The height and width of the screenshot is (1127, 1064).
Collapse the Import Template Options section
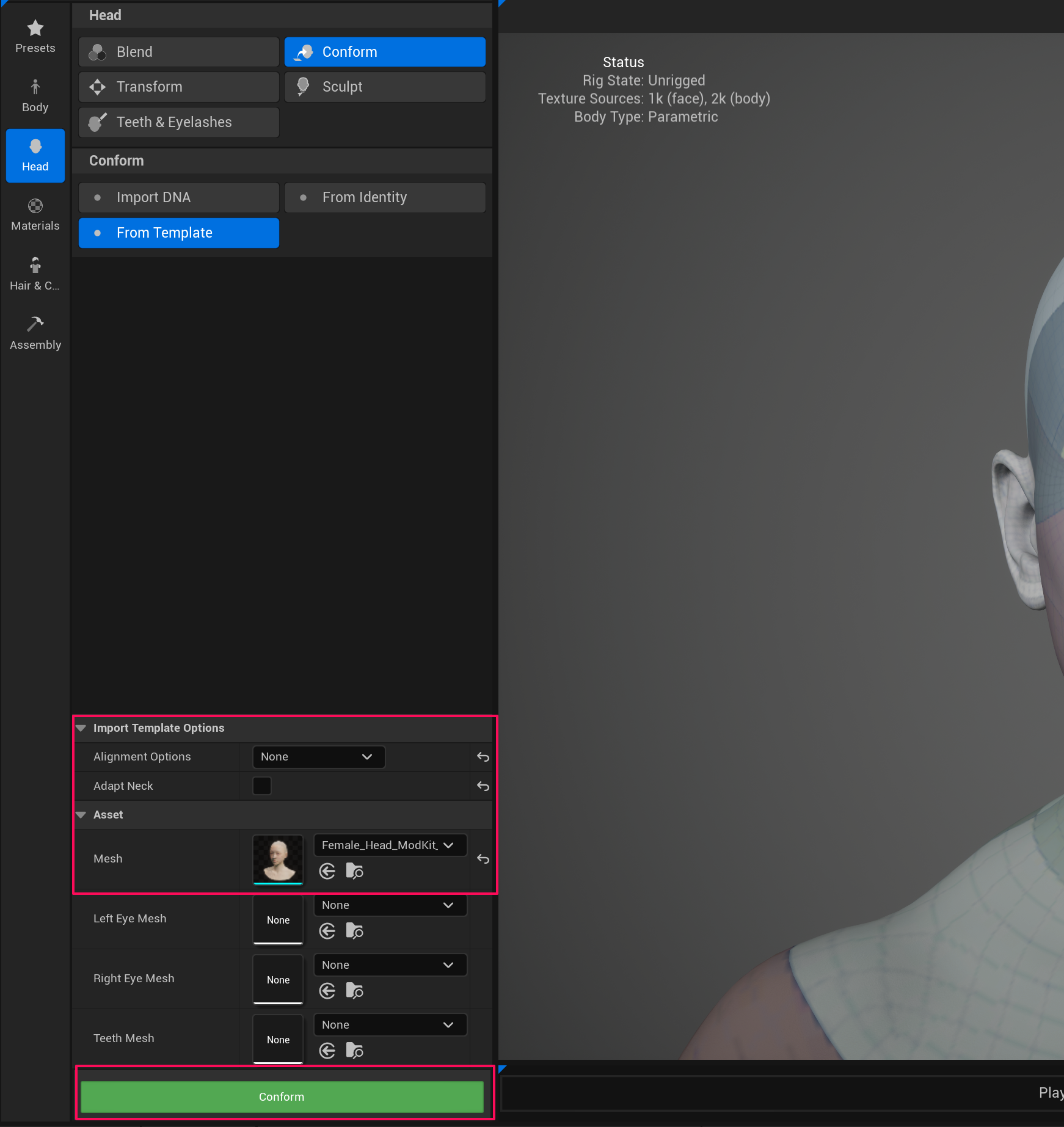pyautogui.click(x=81, y=728)
